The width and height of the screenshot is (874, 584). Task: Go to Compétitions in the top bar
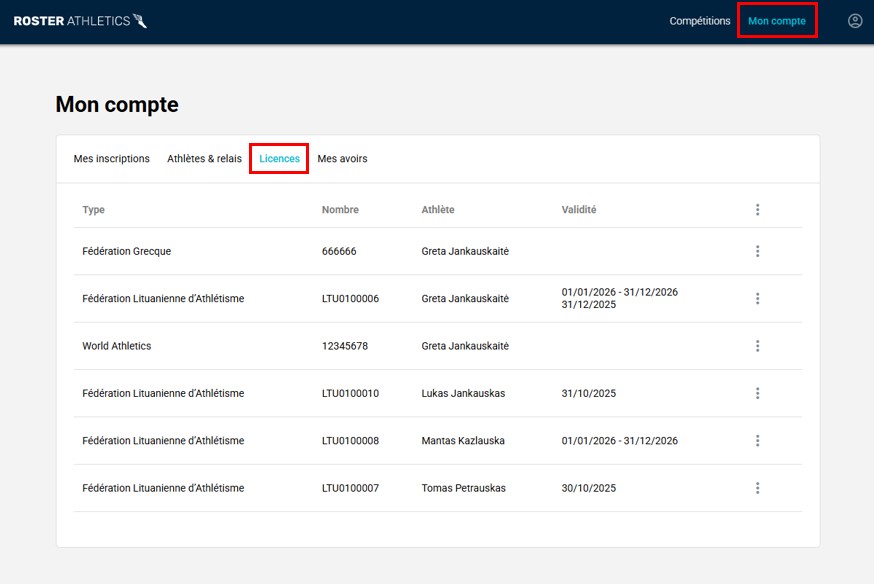pos(700,21)
